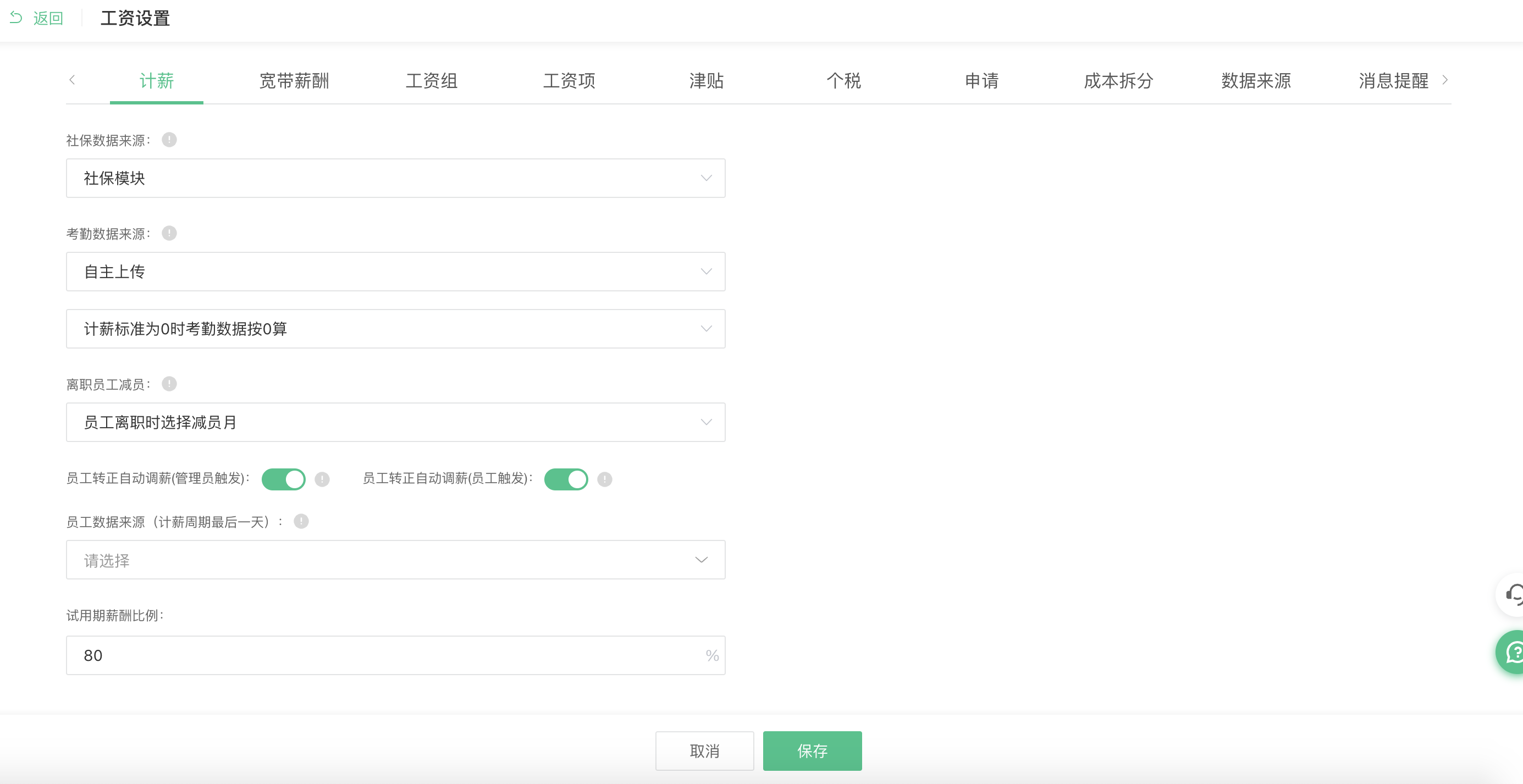1523x784 pixels.
Task: Click the 工资设置 page title
Action: coord(135,18)
